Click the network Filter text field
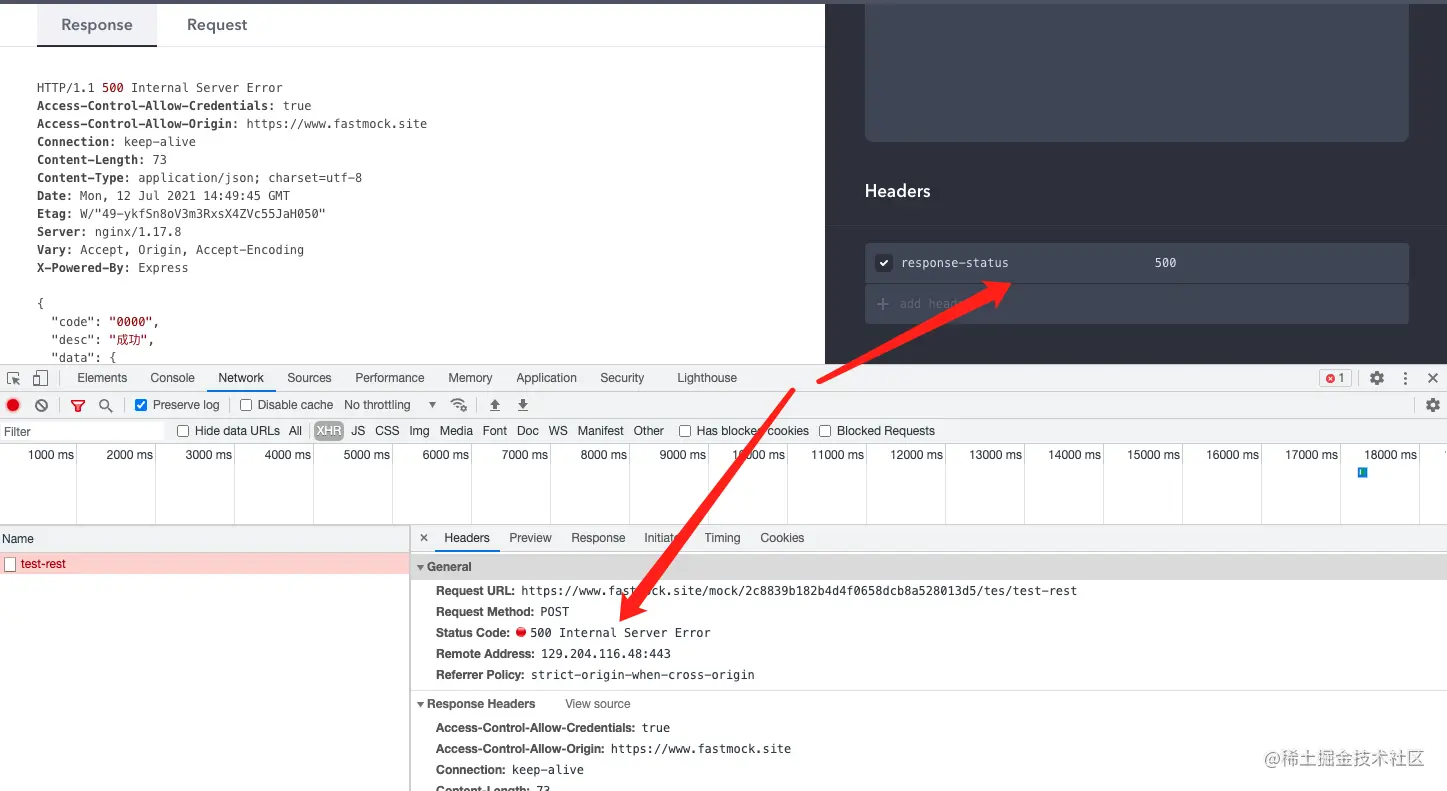 83,431
